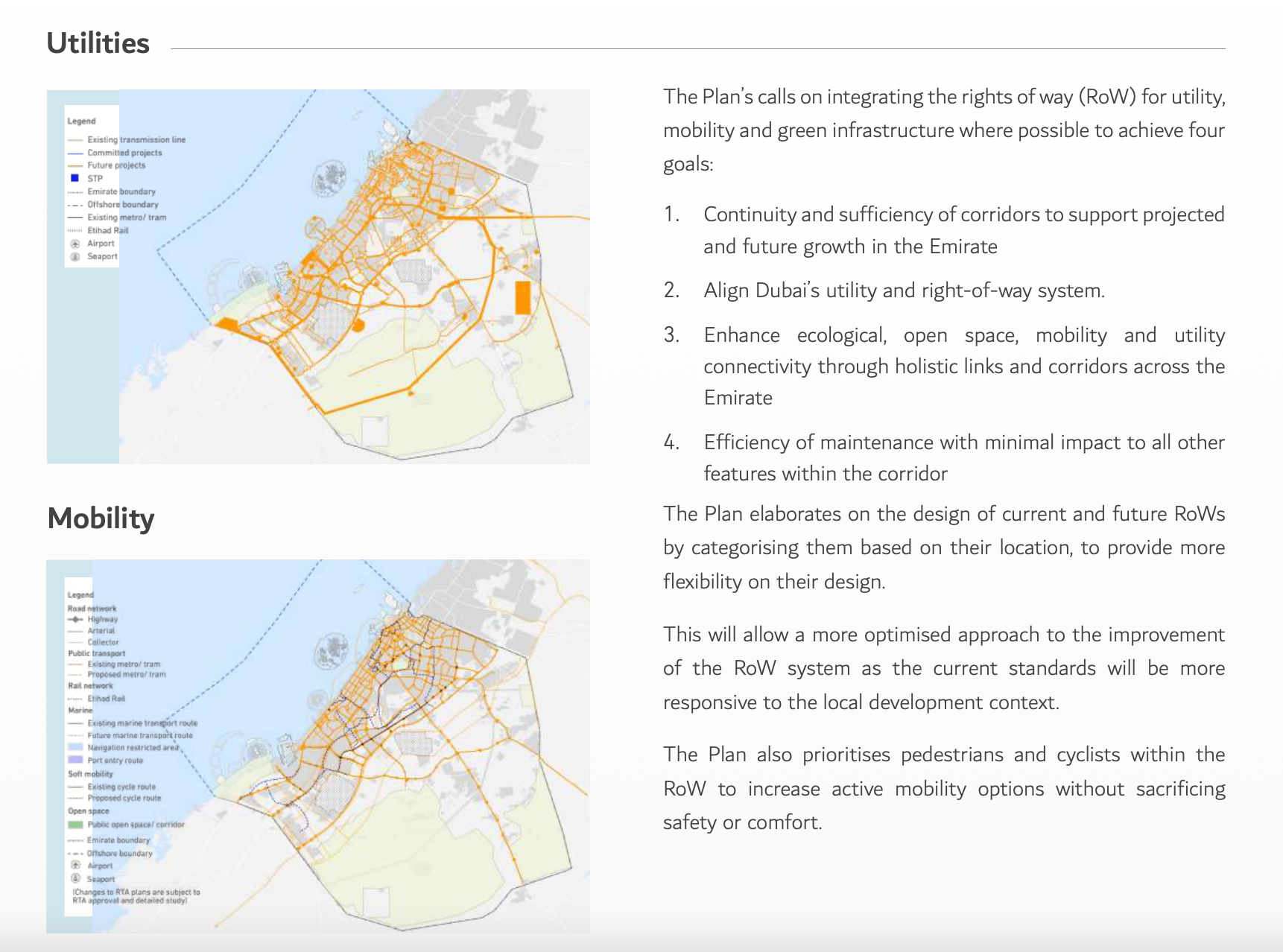Click the RTA approval disclaimer note
The height and width of the screenshot is (952, 1283).
tap(134, 895)
